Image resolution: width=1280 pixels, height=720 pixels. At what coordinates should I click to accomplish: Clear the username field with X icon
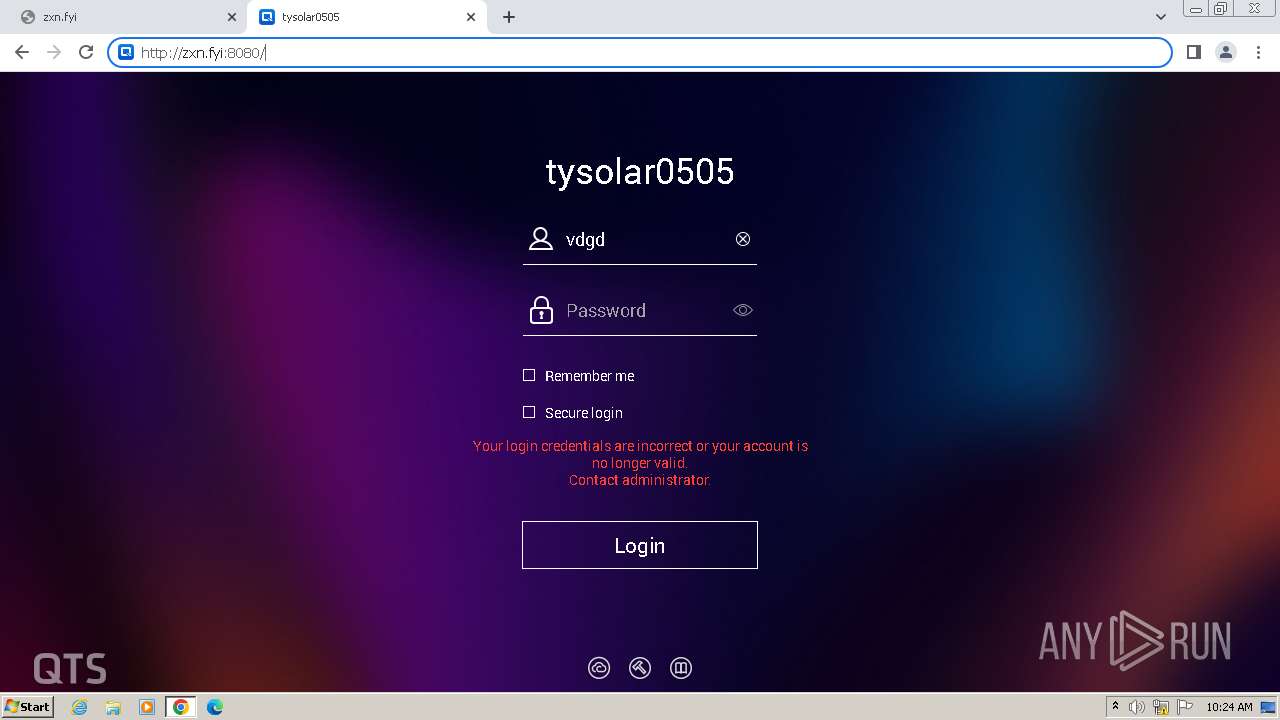743,239
